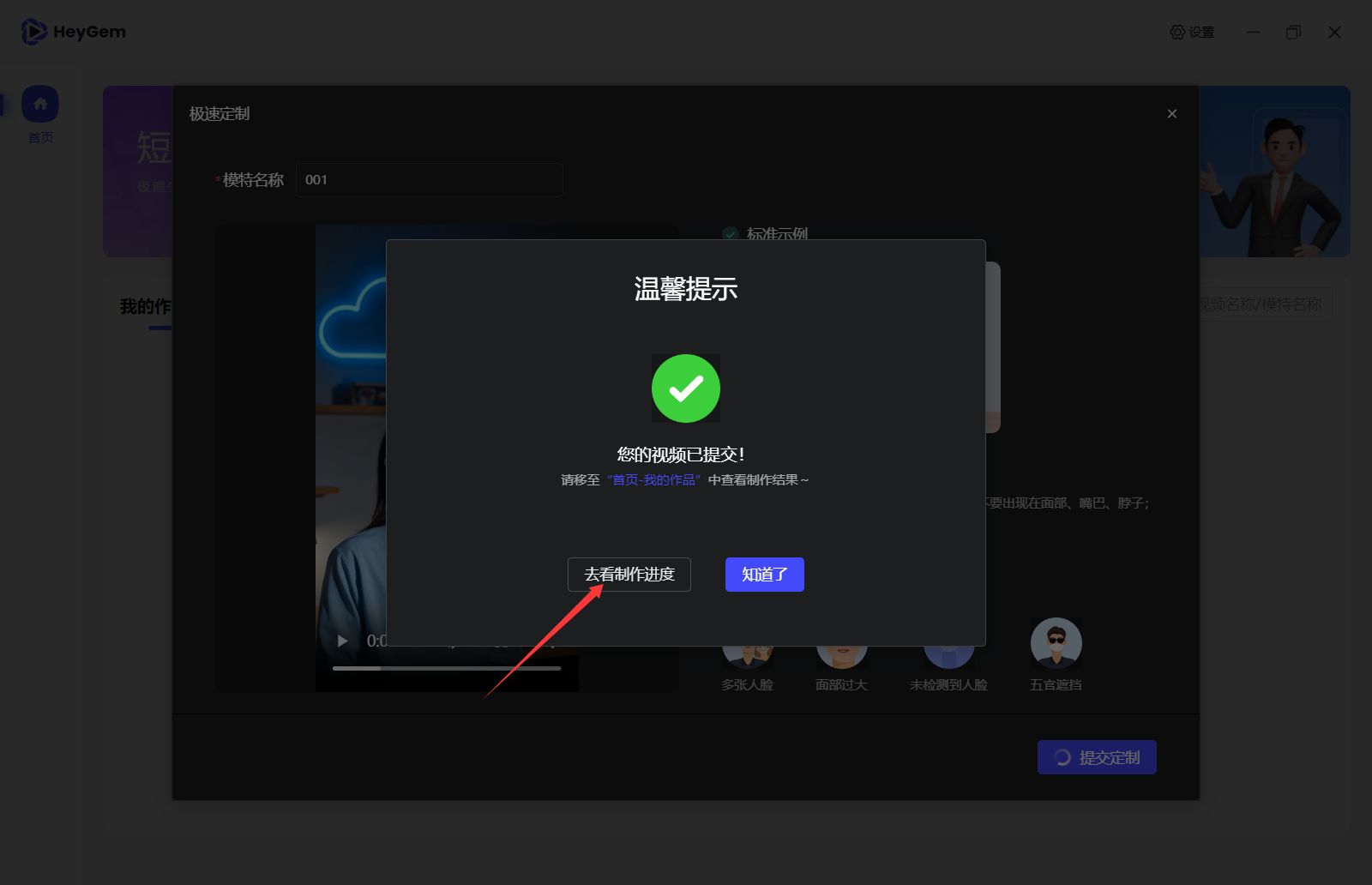The width and height of the screenshot is (1372, 885).
Task: Click the 模特名称 input field
Action: tap(430, 180)
